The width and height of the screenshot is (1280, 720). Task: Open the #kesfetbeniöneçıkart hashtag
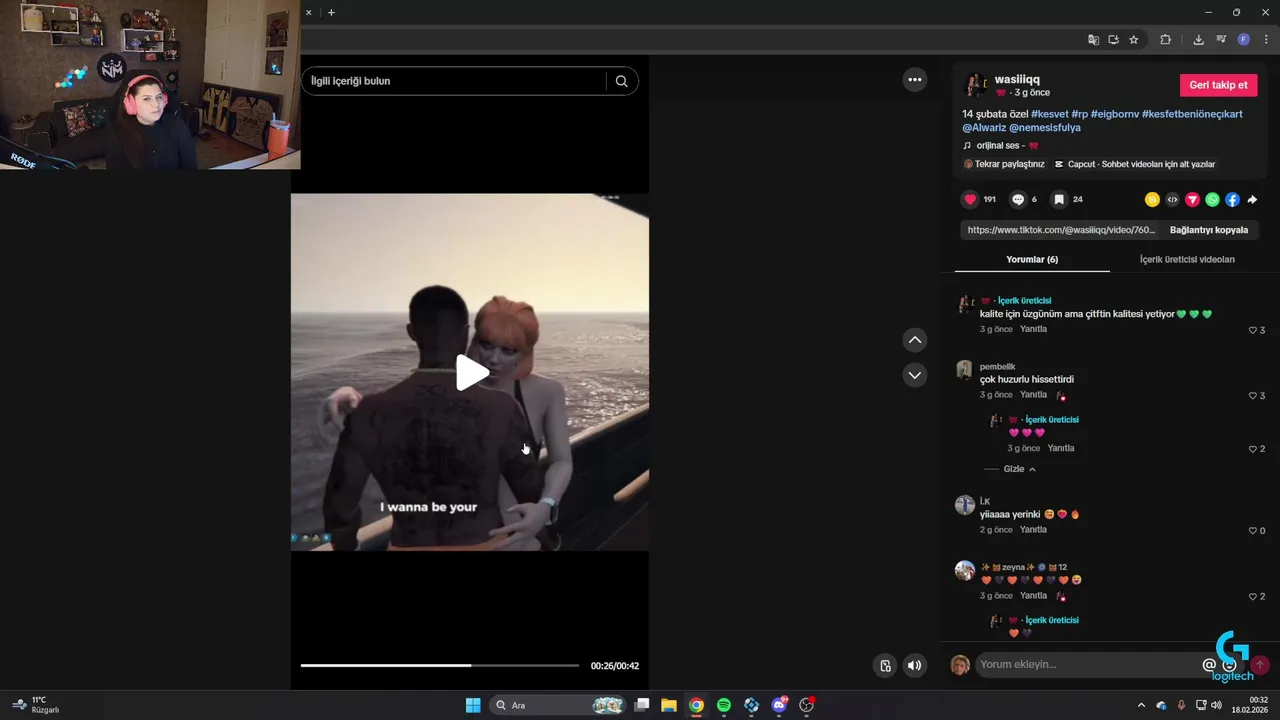pos(1192,114)
